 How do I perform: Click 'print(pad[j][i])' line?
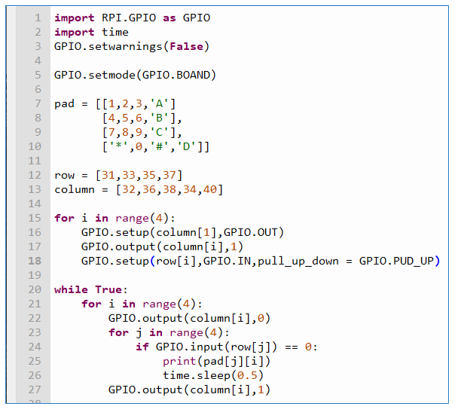pyautogui.click(x=216, y=361)
